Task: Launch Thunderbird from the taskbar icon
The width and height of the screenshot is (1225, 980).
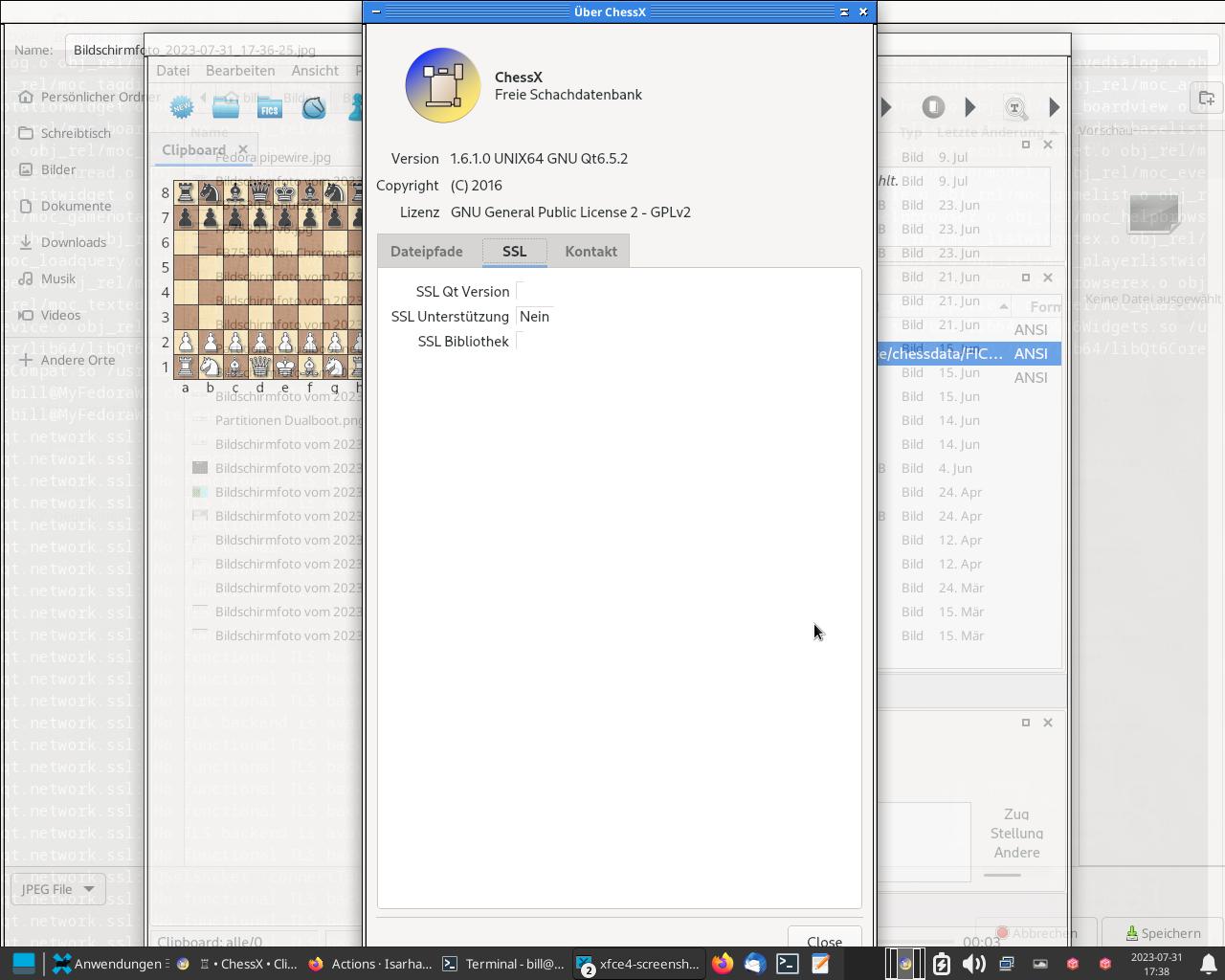Action: [x=755, y=964]
